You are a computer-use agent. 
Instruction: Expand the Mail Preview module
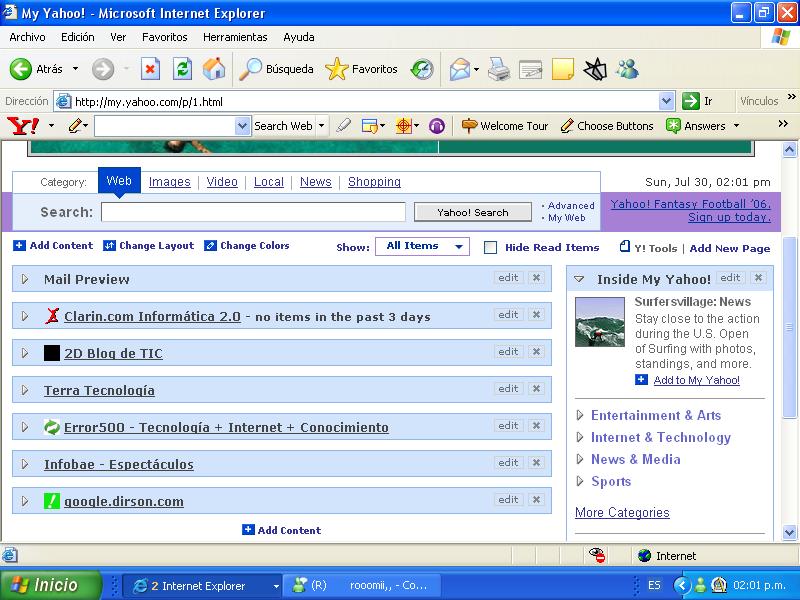[x=24, y=279]
